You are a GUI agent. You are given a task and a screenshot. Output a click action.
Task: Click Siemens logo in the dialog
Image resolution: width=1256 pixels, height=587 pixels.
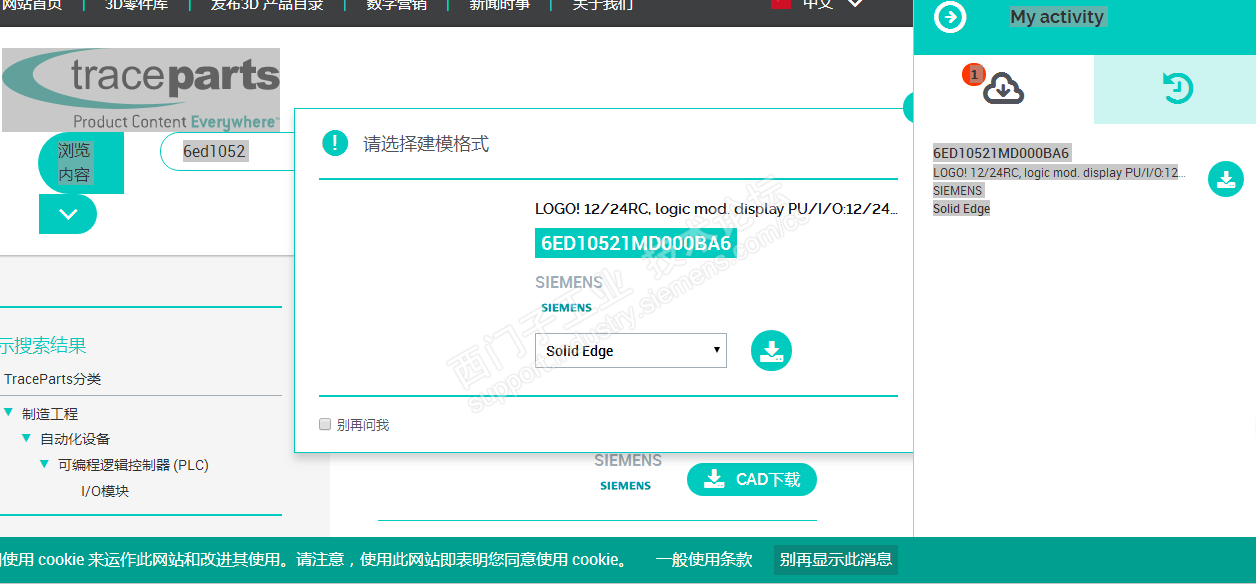[567, 308]
